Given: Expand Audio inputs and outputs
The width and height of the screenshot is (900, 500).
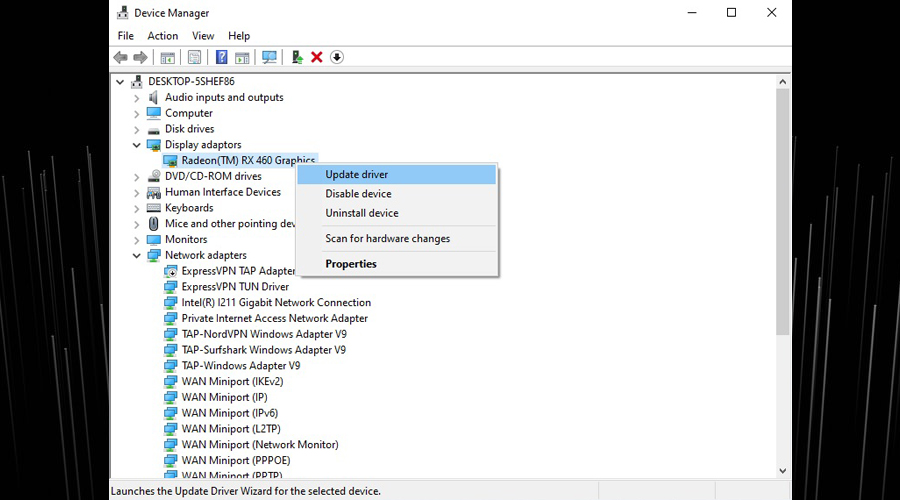Looking at the screenshot, I should coord(137,98).
